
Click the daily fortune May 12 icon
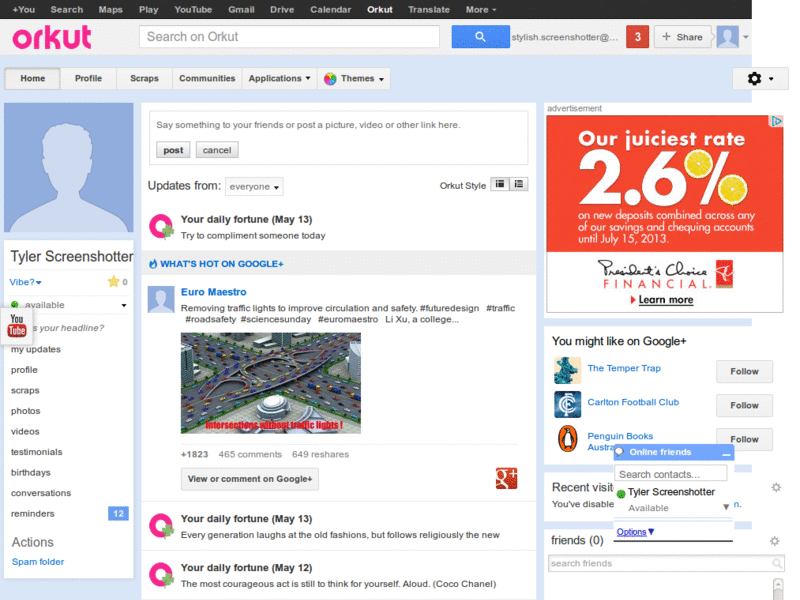tap(161, 575)
